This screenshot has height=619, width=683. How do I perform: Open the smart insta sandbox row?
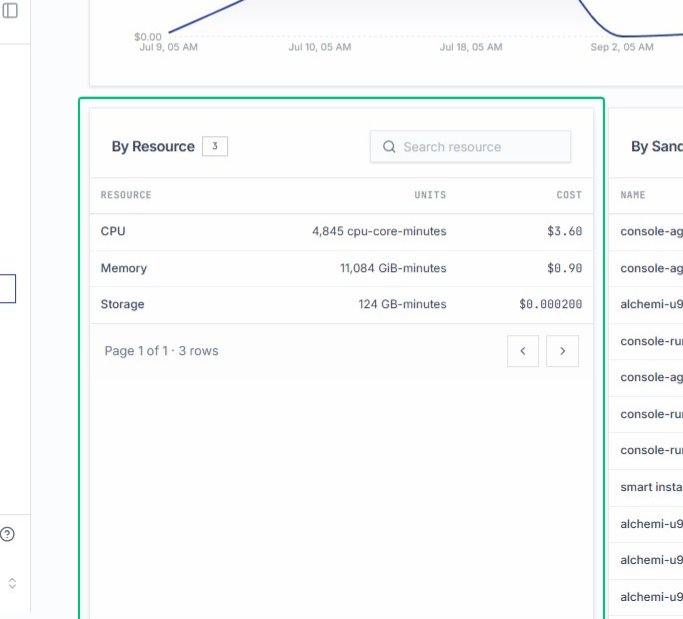[x=646, y=487]
